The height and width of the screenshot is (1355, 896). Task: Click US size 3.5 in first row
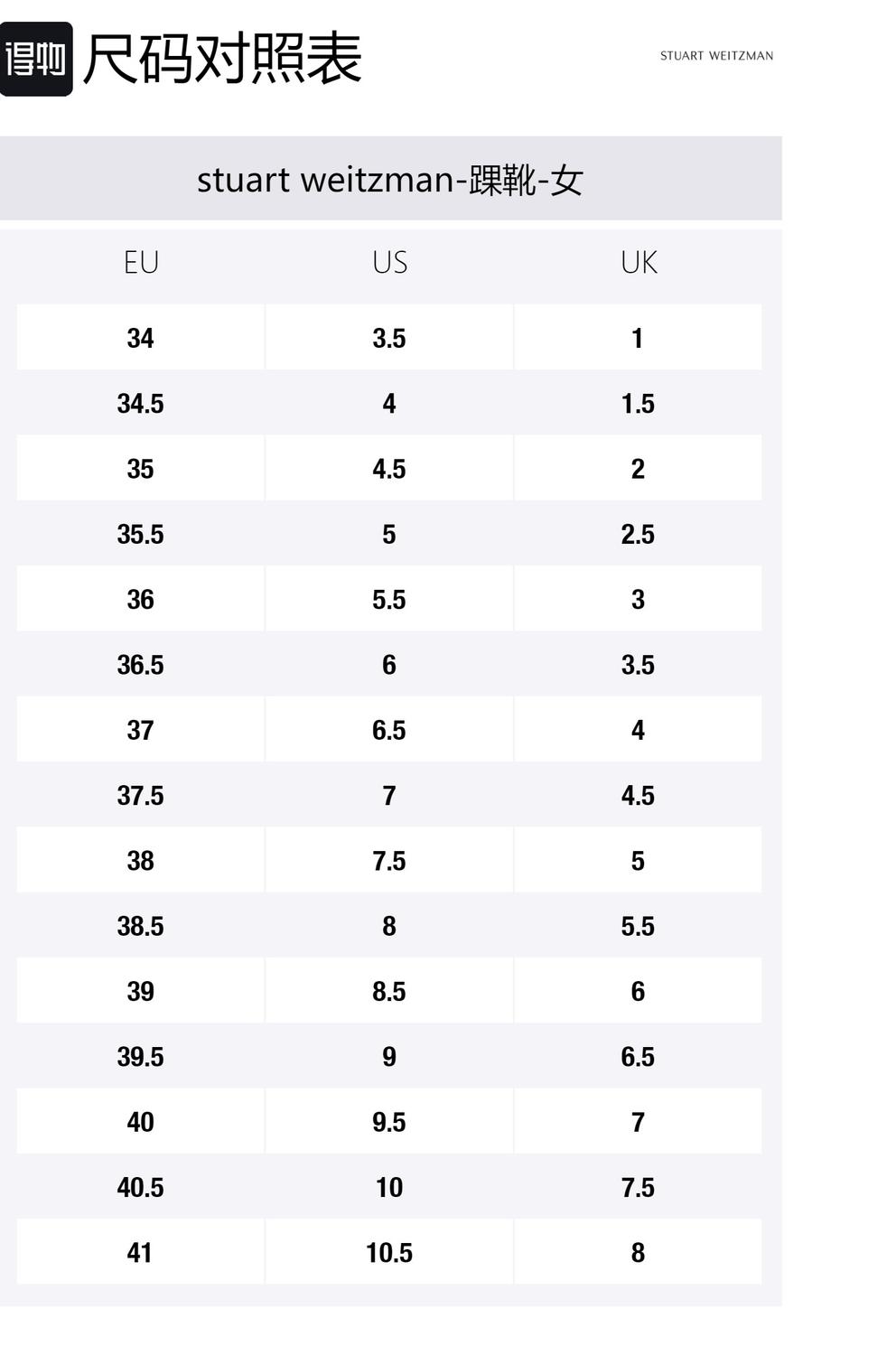coord(389,338)
